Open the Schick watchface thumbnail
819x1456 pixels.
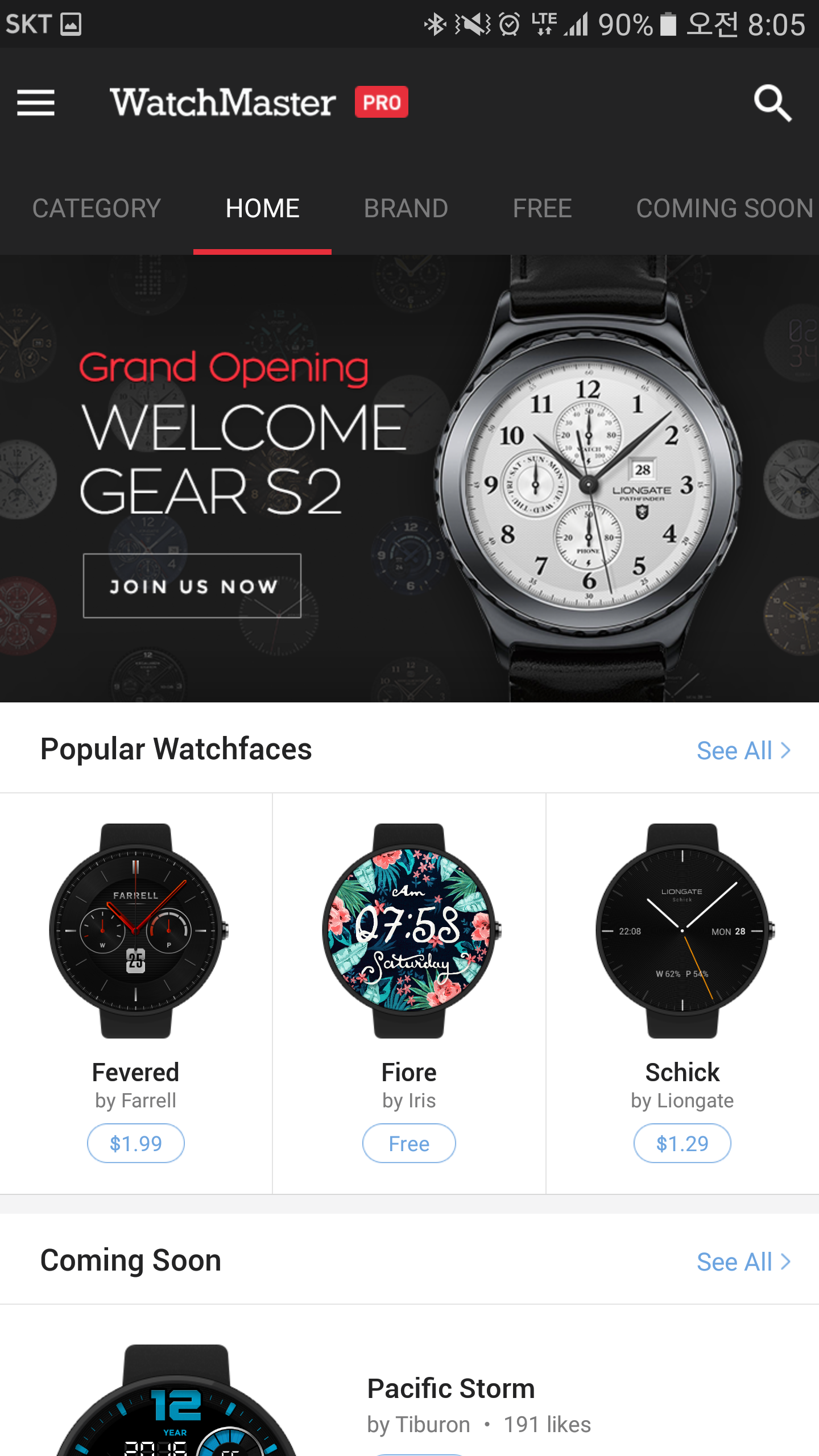point(682,930)
